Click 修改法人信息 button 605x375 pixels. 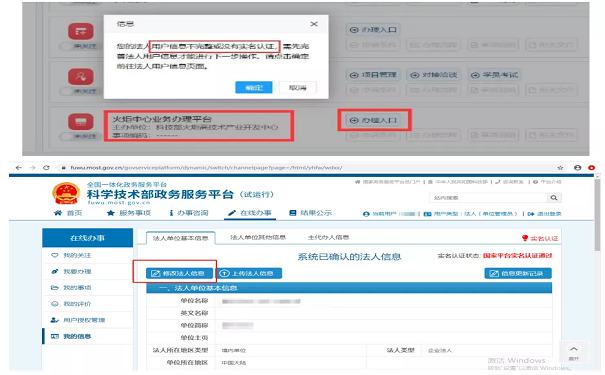(179, 274)
